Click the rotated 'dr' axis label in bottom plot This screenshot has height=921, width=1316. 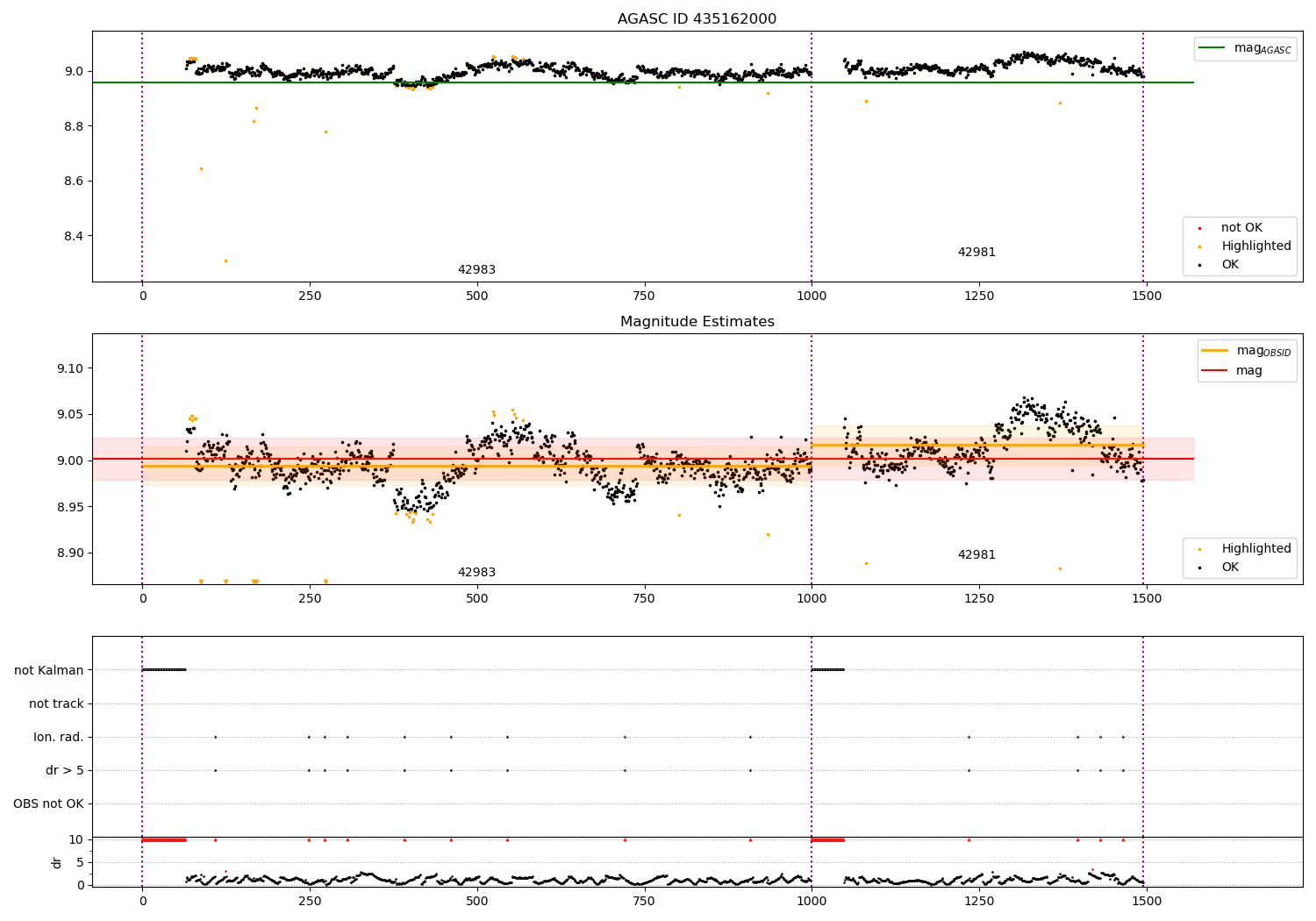pyautogui.click(x=57, y=862)
